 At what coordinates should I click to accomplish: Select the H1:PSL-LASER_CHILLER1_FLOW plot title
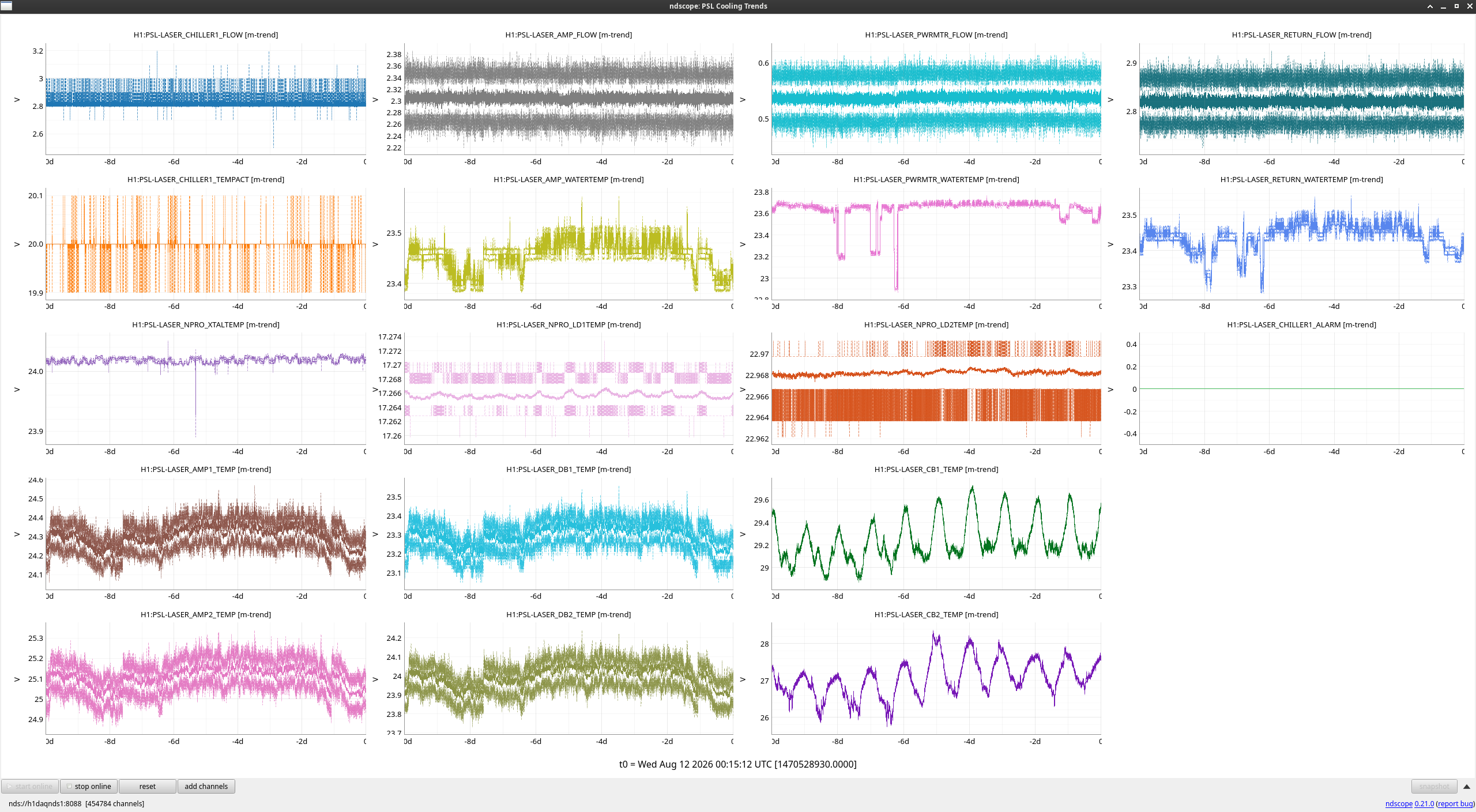click(x=206, y=35)
